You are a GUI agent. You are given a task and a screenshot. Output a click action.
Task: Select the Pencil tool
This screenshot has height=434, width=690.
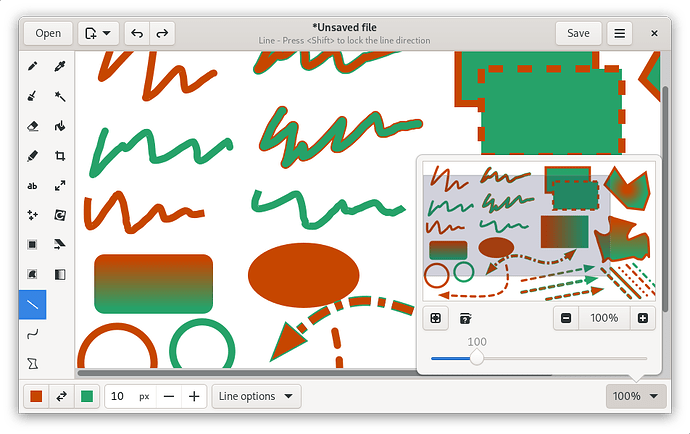[33, 67]
